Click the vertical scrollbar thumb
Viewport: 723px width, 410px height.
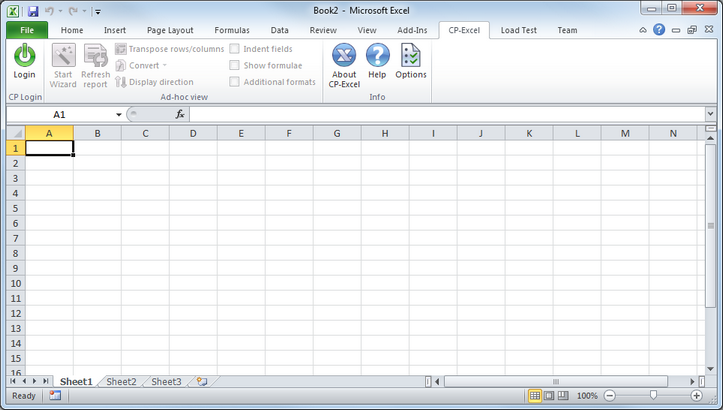point(710,226)
